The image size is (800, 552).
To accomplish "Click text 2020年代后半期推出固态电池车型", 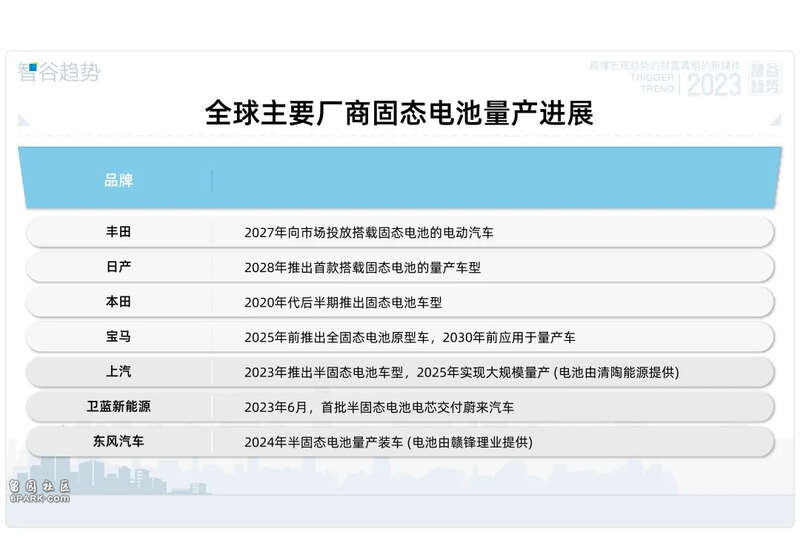I will point(343,303).
